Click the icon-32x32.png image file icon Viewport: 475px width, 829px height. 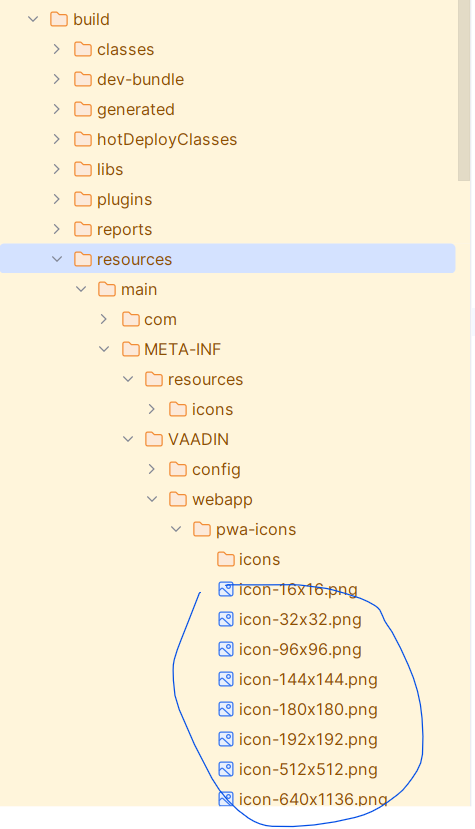click(x=226, y=619)
